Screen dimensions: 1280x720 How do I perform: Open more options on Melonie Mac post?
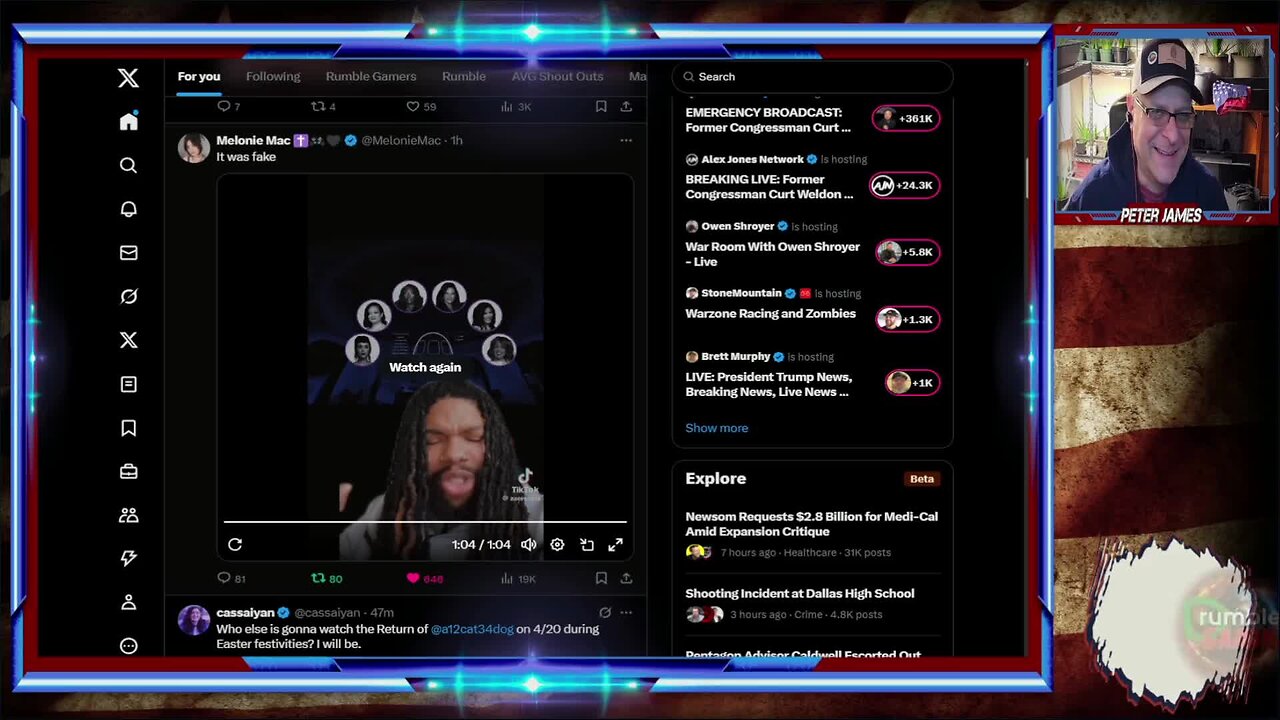(x=626, y=140)
